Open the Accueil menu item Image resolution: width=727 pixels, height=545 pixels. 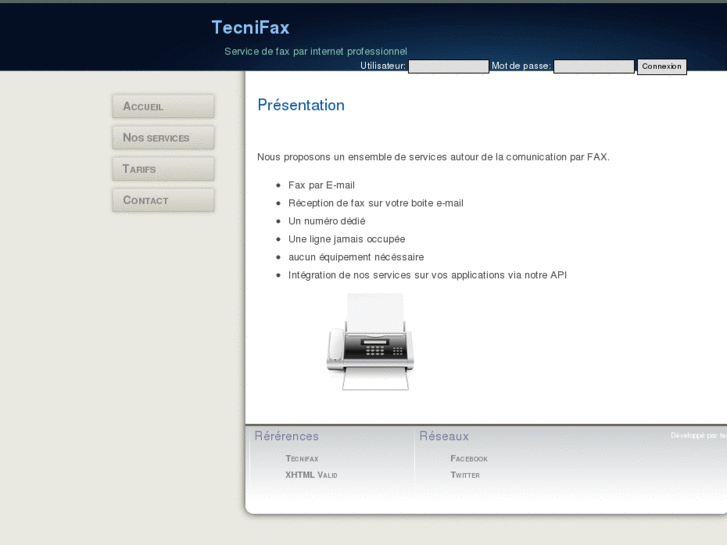(x=163, y=106)
